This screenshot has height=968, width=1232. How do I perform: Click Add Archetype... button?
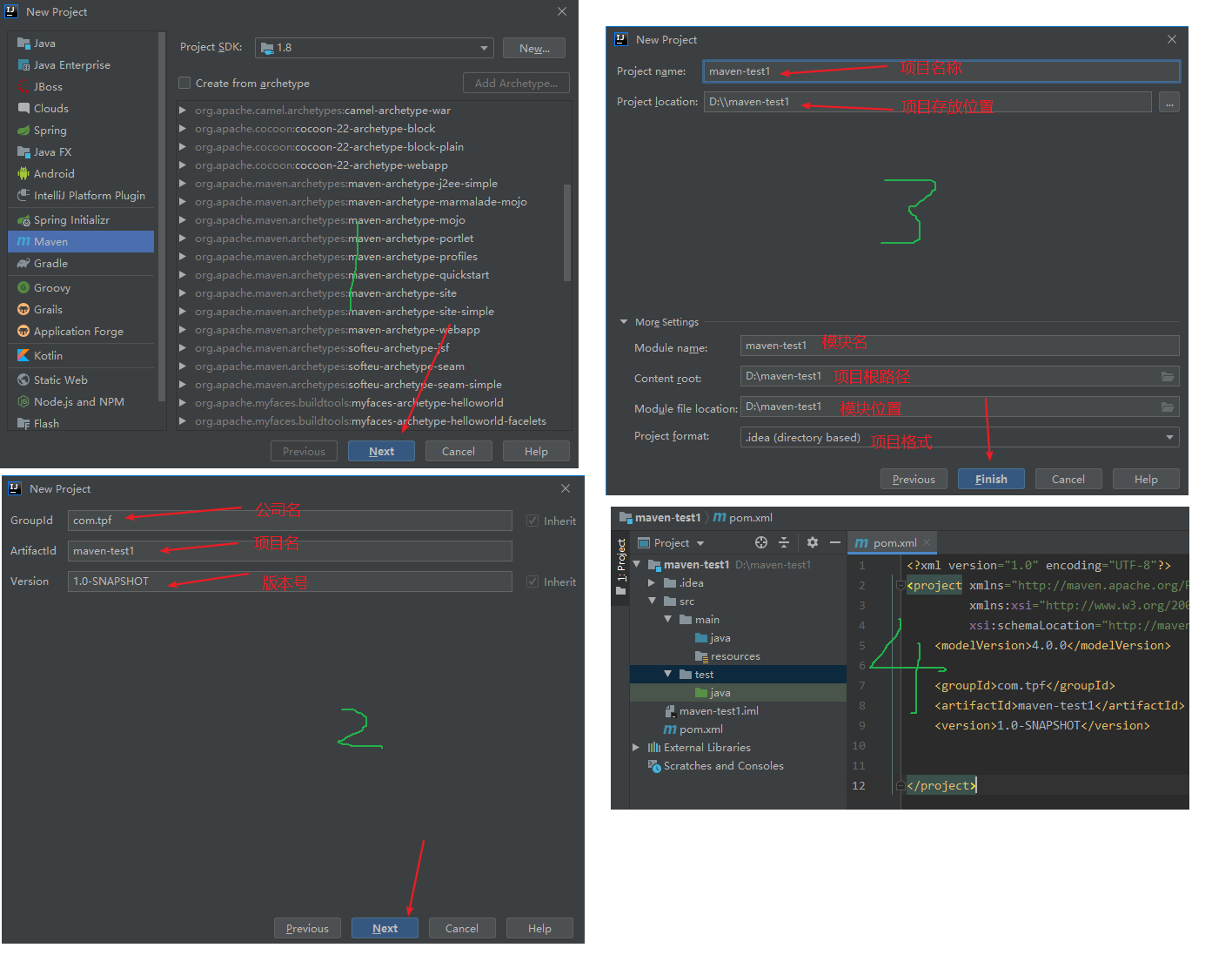pos(516,83)
